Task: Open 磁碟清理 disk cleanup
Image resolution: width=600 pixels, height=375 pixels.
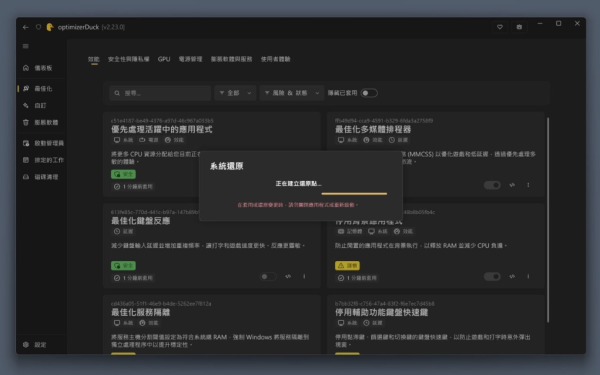Action: point(41,177)
